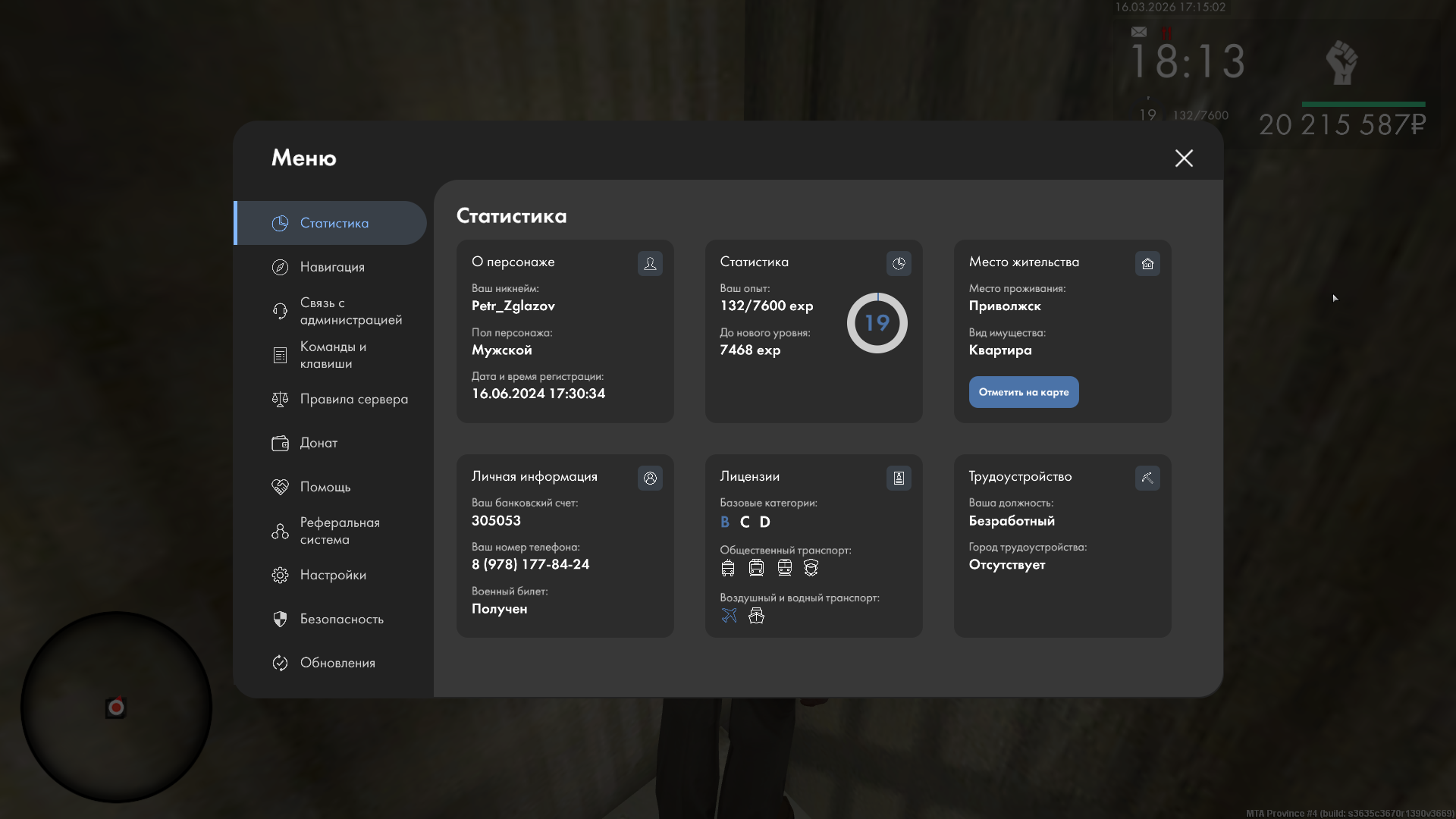
Task: Go to the Донат section
Action: pos(318,443)
